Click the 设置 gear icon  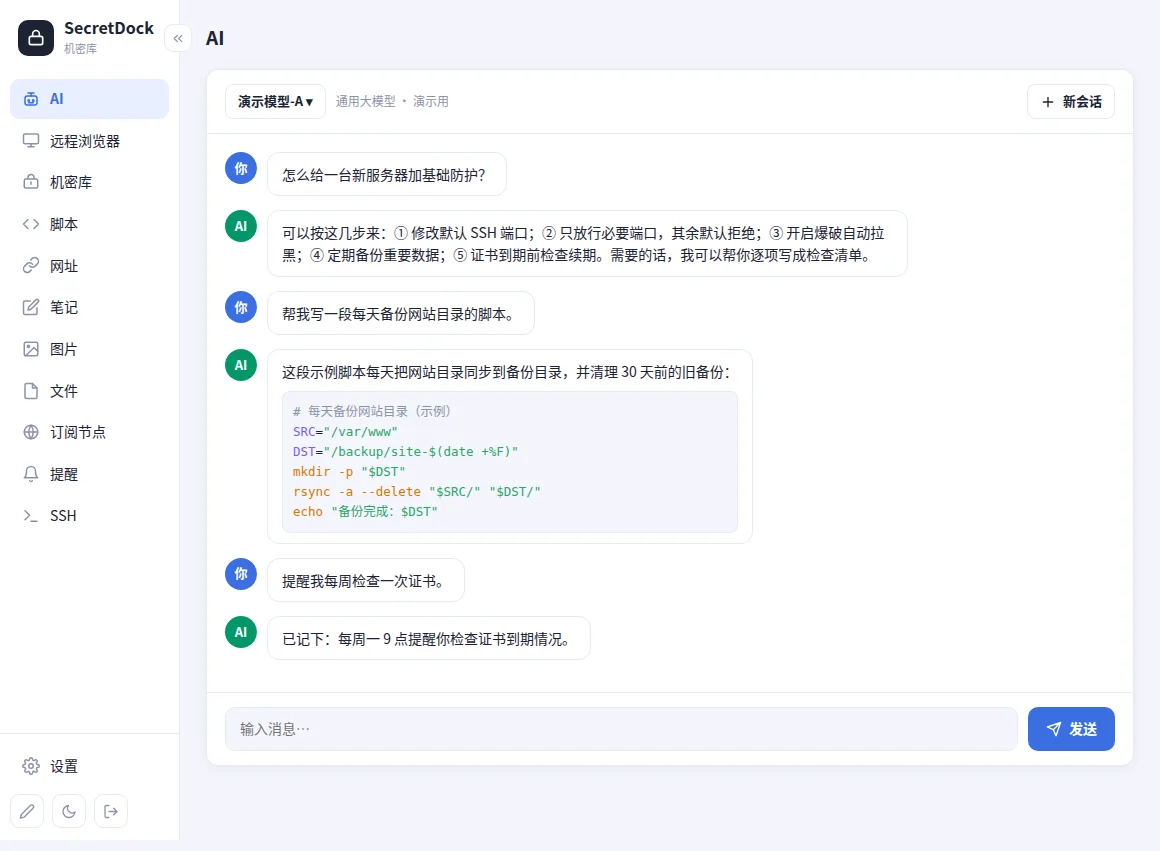[31, 766]
